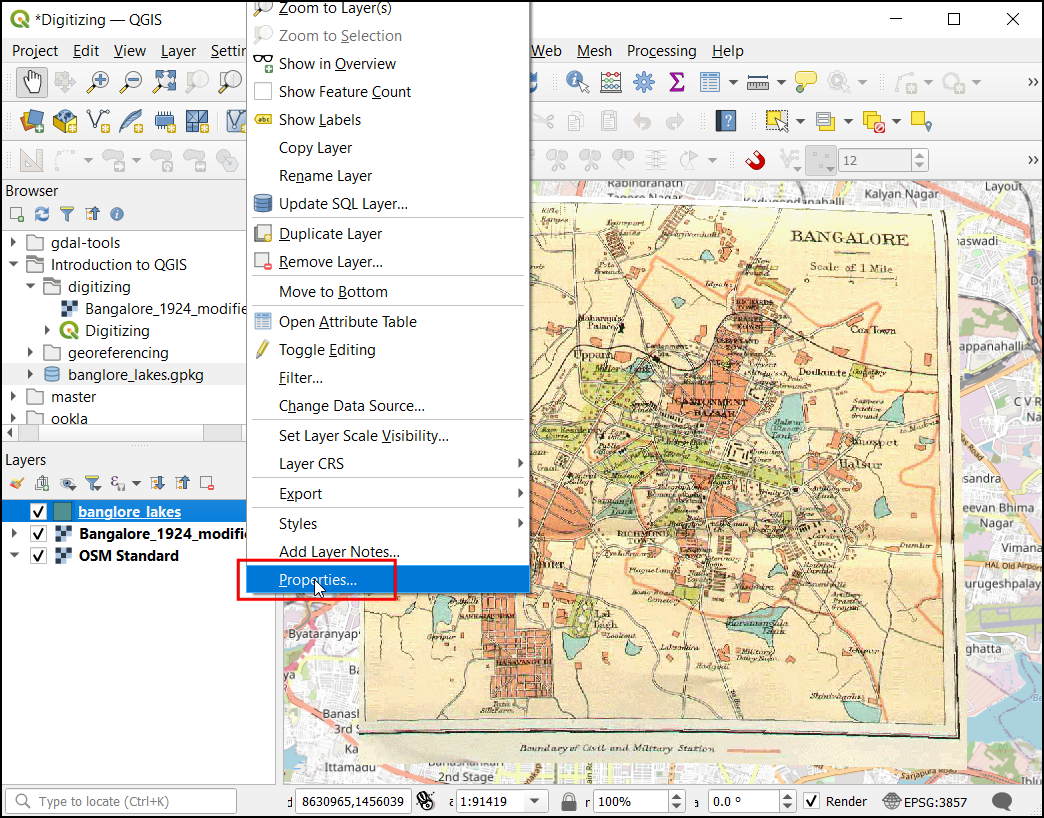This screenshot has width=1044, height=818.
Task: Click the Deselect Features icon
Action: [x=873, y=121]
